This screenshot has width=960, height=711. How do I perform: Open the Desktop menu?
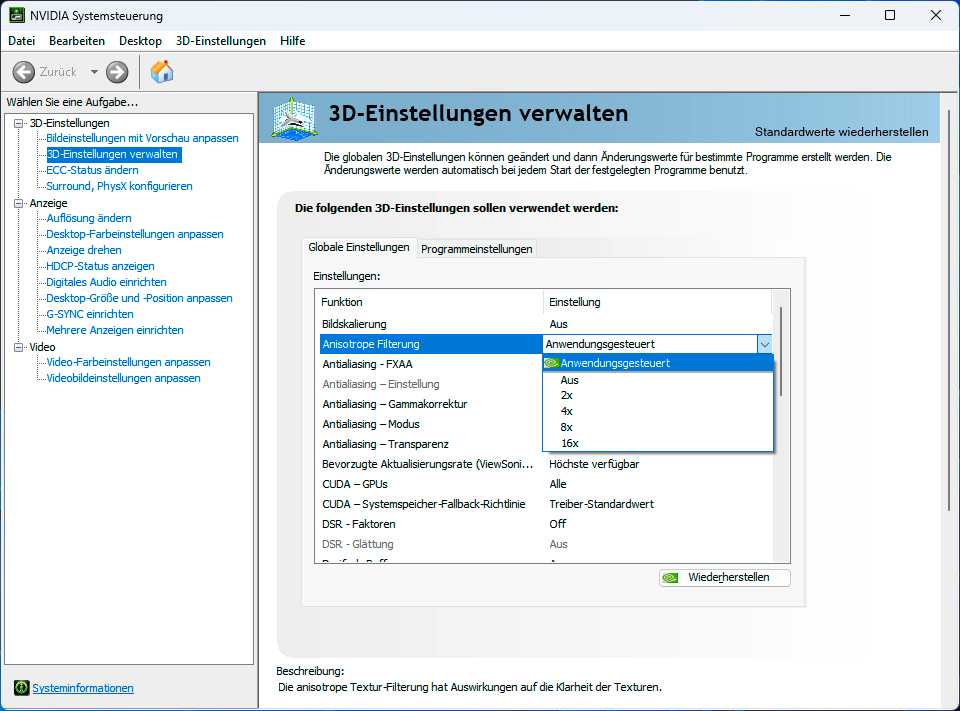pos(140,41)
